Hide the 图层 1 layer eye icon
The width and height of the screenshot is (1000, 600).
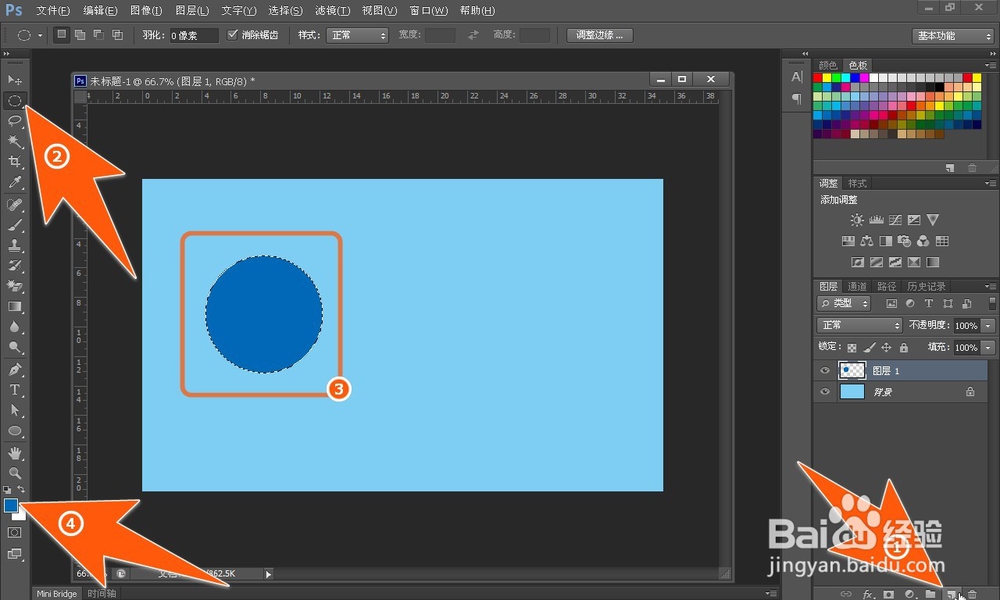coord(825,370)
